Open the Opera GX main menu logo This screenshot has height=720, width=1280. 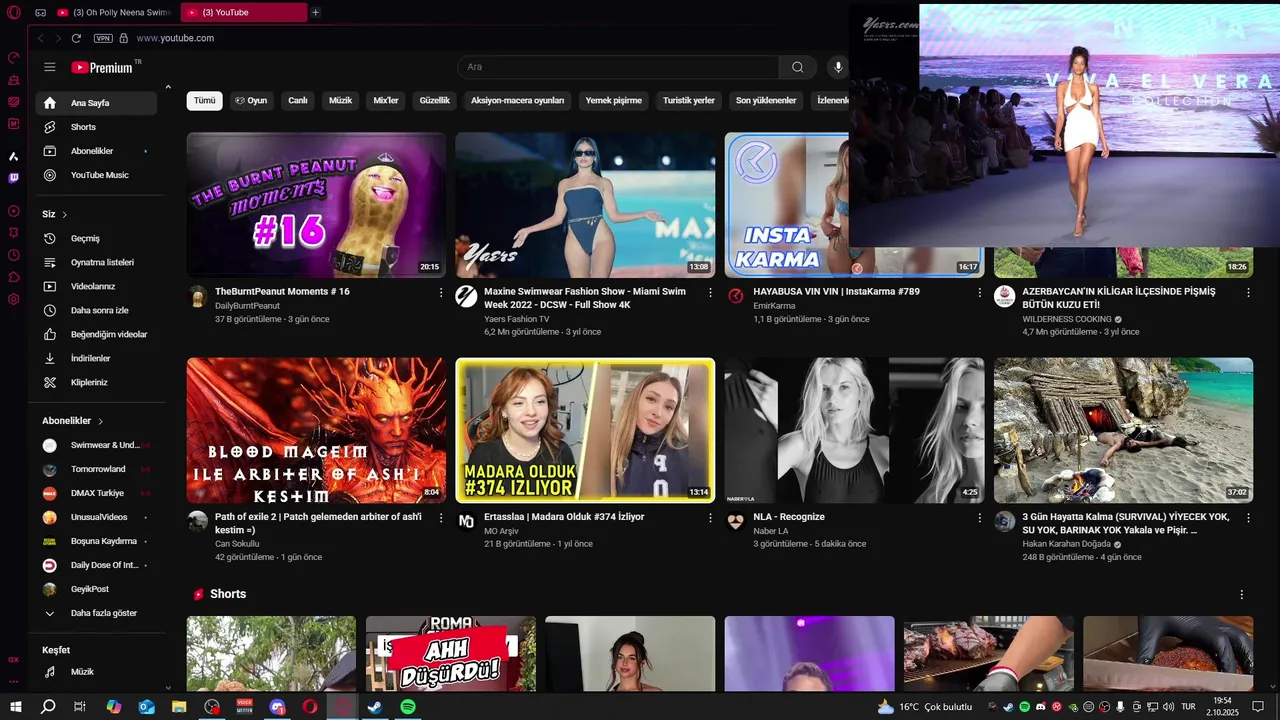(14, 12)
